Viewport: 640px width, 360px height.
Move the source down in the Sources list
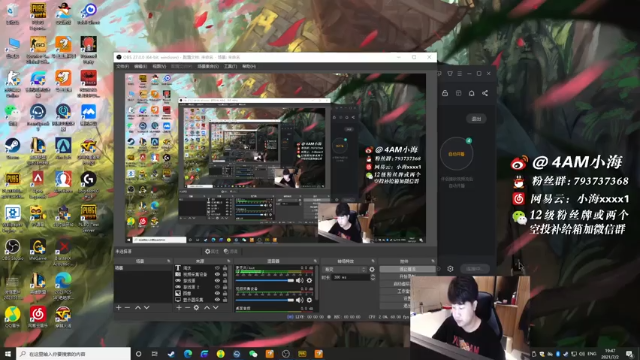tap(216, 307)
